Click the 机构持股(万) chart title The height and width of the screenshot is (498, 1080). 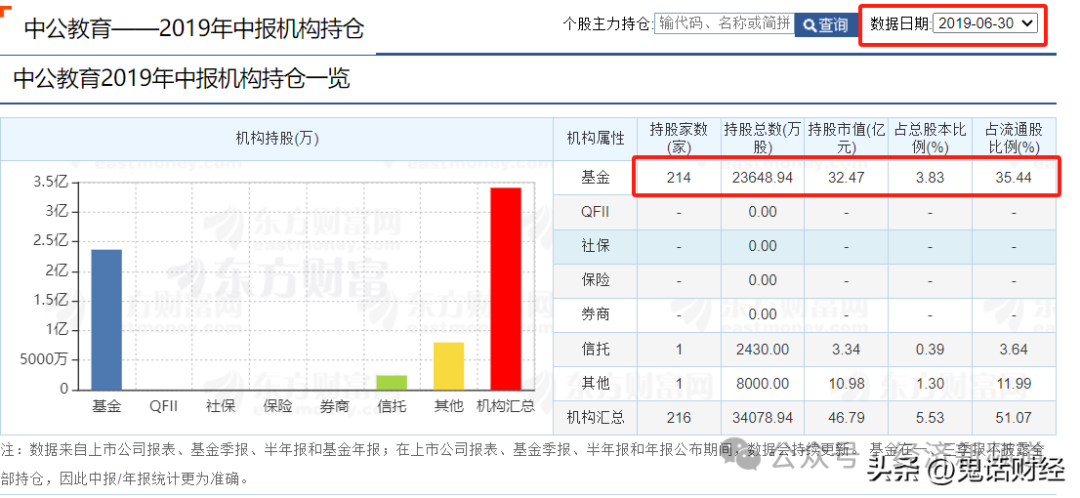tap(278, 138)
